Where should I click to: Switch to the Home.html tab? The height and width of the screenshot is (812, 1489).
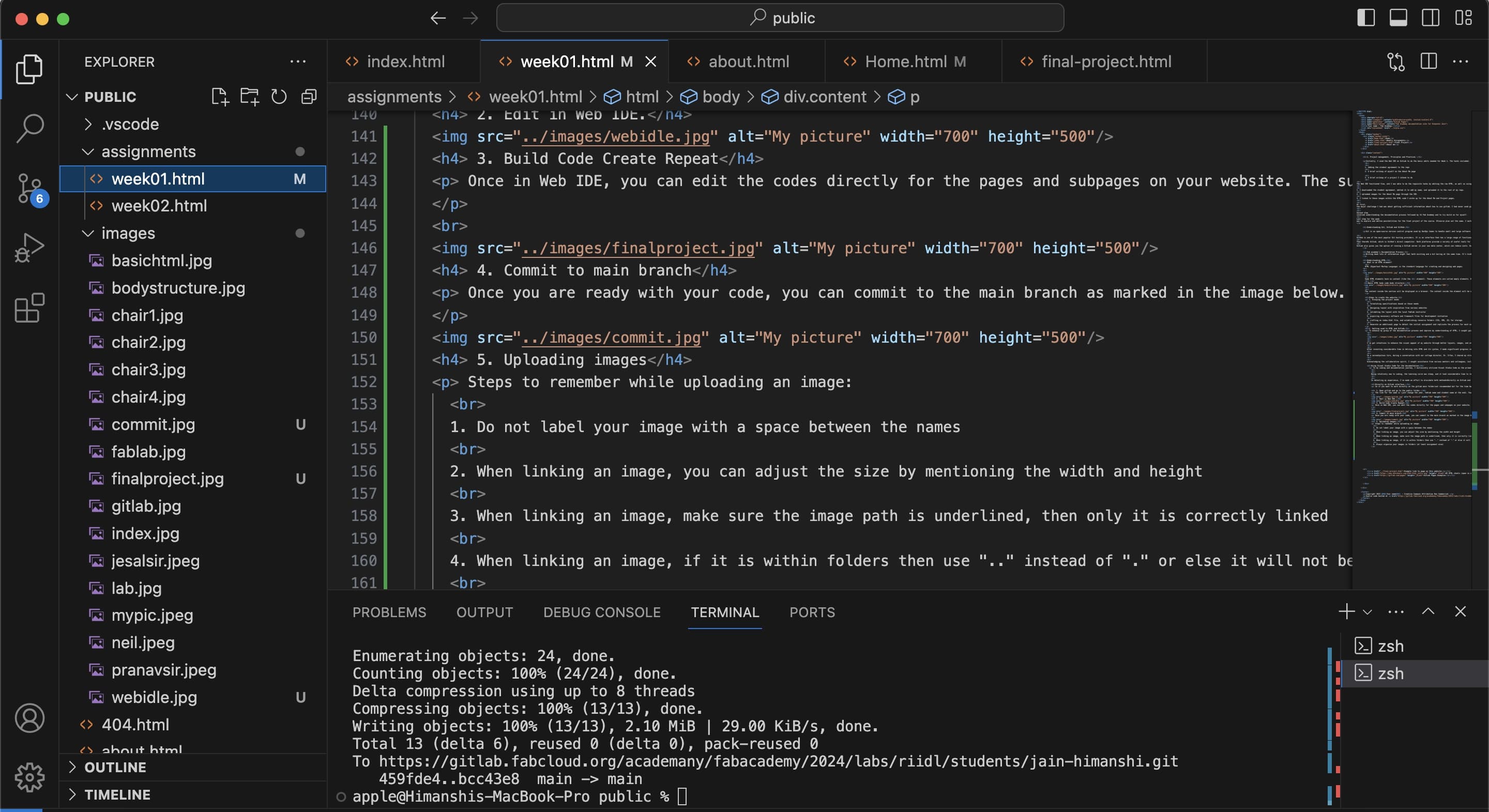pyautogui.click(x=913, y=62)
